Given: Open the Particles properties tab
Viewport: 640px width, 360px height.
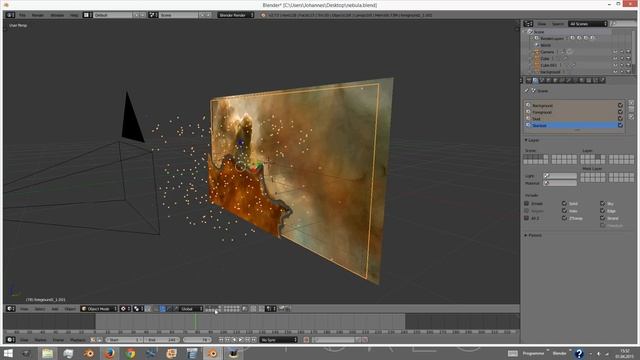Looking at the screenshot, I should pos(596,80).
